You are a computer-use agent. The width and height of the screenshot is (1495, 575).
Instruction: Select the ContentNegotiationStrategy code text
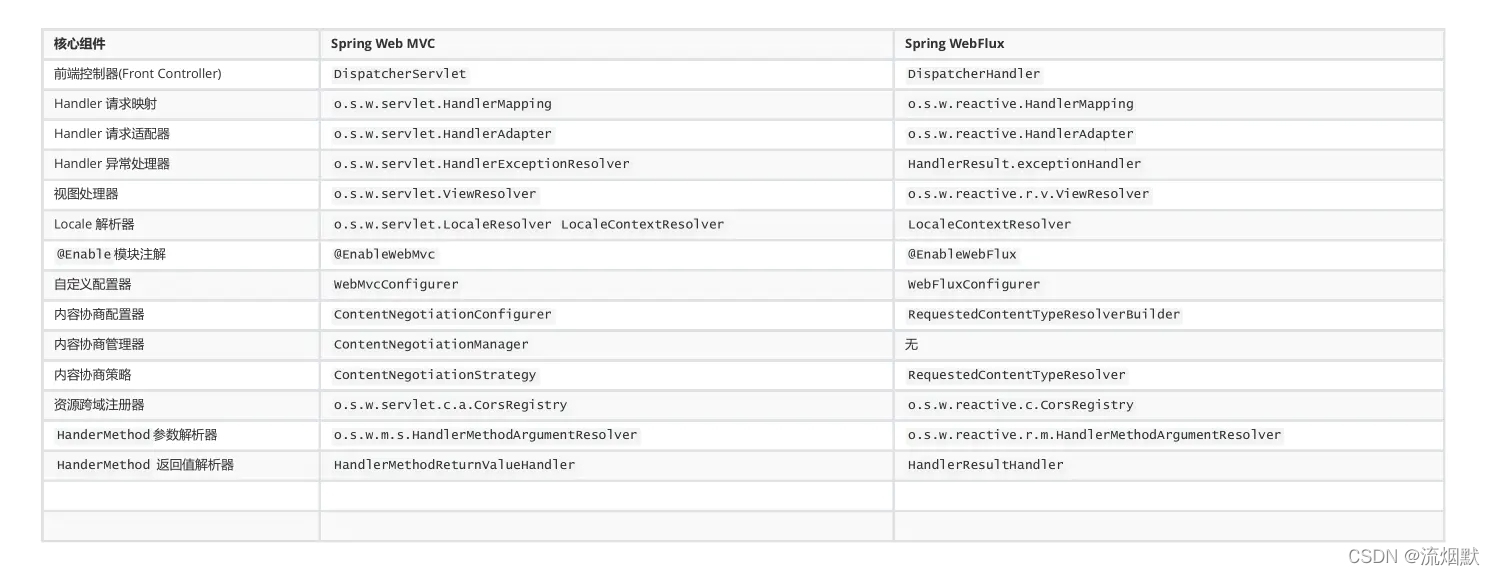pos(435,375)
